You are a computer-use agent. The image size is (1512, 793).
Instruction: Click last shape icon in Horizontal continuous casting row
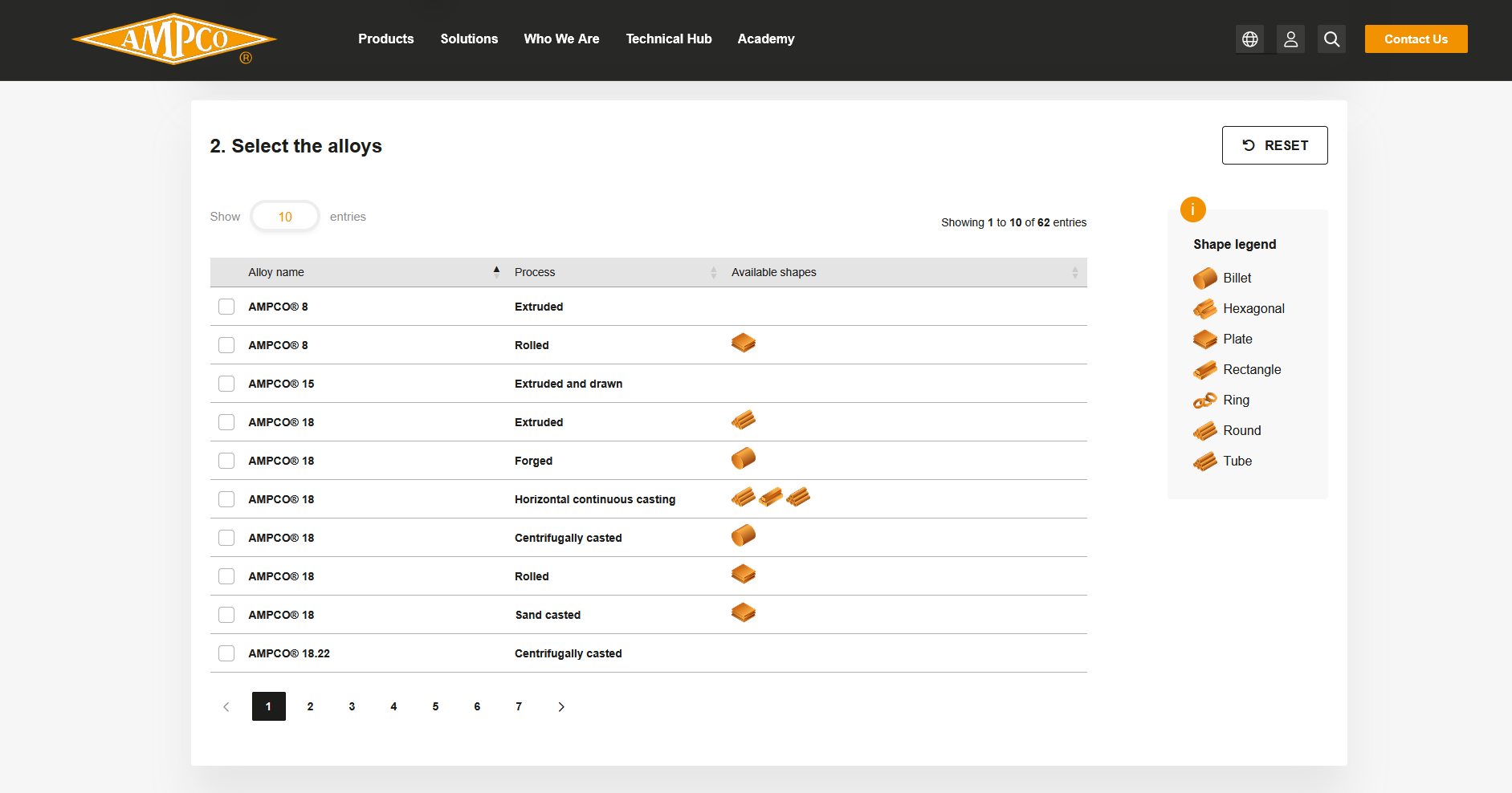pos(798,498)
